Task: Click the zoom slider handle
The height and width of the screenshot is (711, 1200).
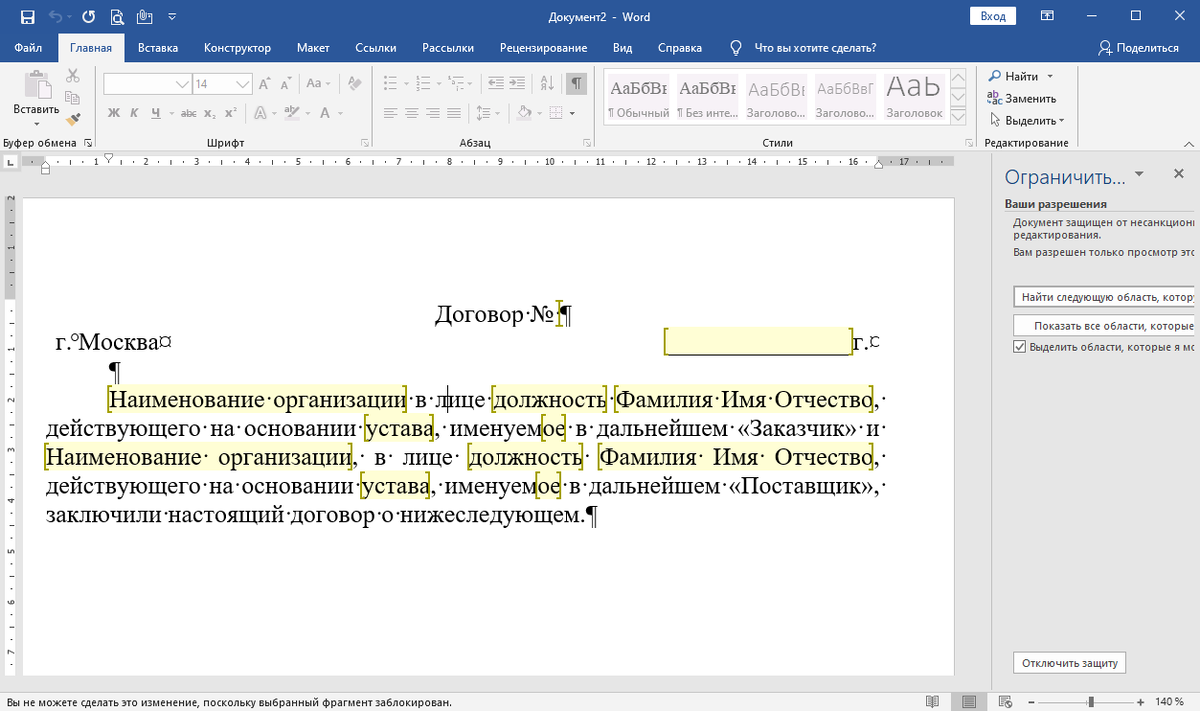Action: (1090, 701)
